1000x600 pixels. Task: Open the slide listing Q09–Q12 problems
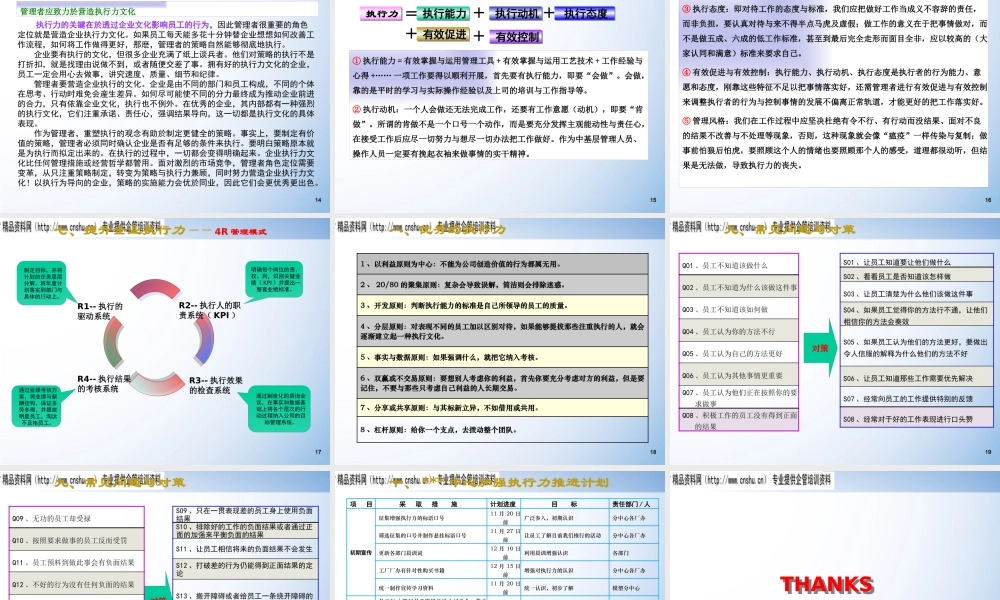[x=165, y=536]
